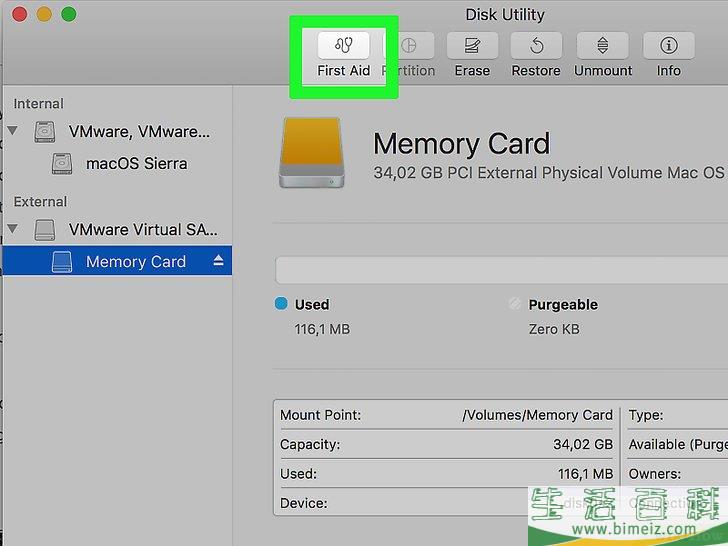728x546 pixels.
Task: Click the Erase label
Action: 472,71
